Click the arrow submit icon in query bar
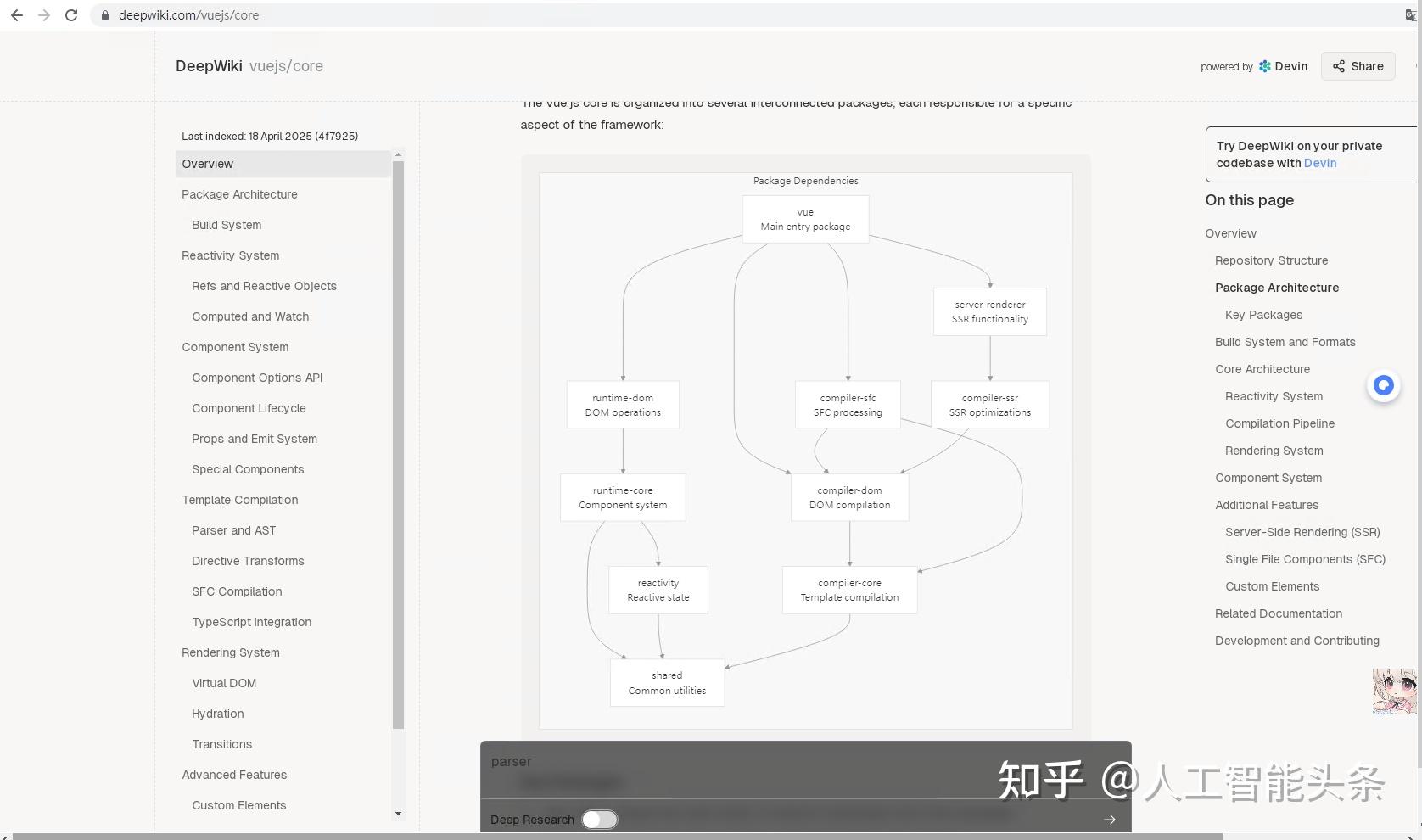Viewport: 1422px width, 840px height. point(1110,820)
